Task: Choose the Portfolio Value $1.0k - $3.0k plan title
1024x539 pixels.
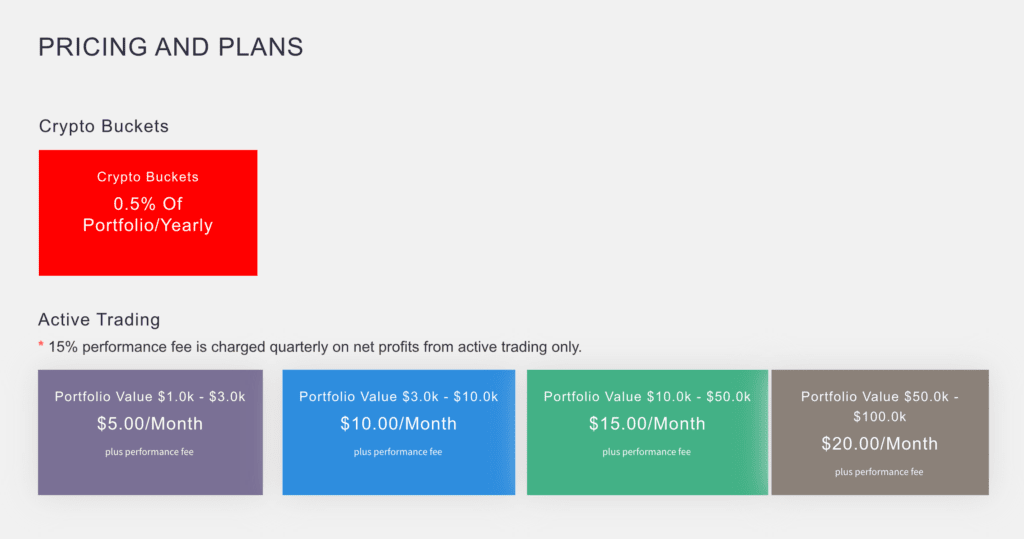Action: coord(150,397)
